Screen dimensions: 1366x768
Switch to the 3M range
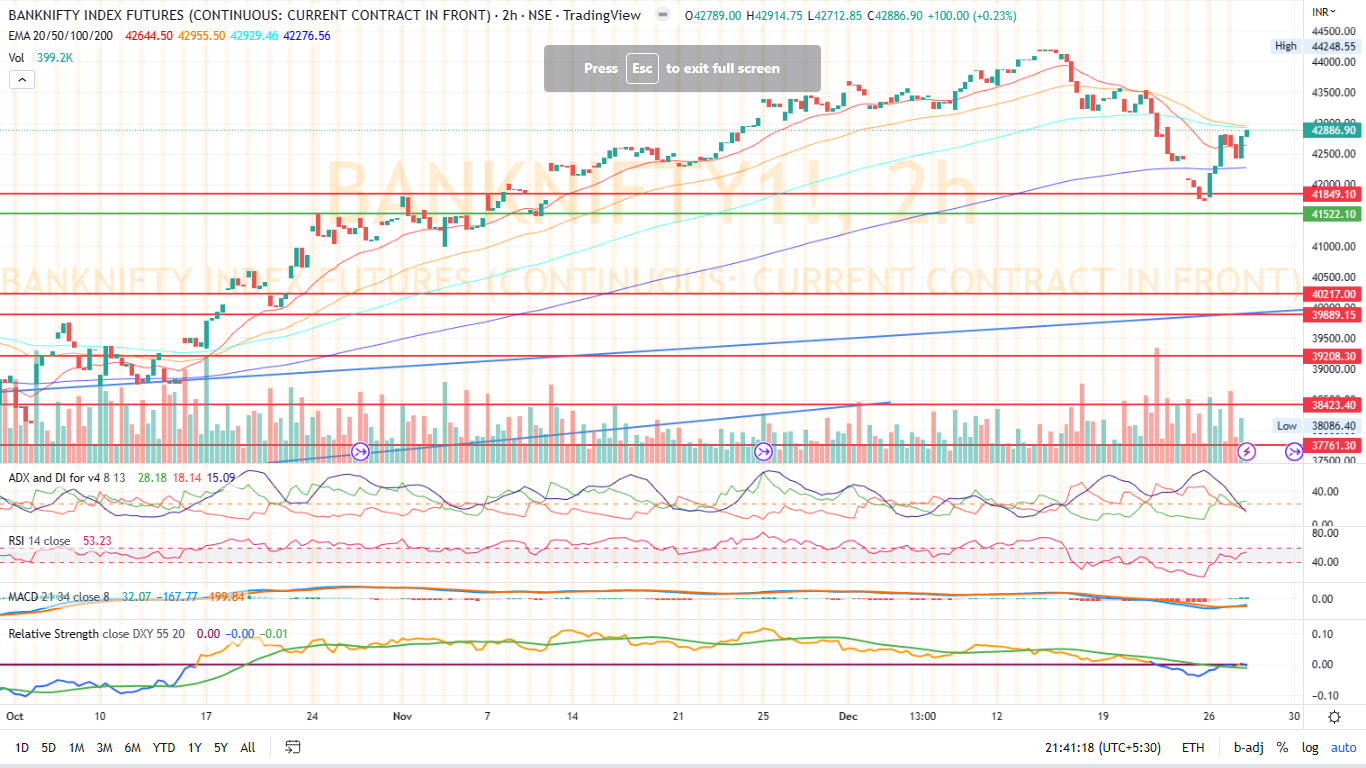coord(104,747)
